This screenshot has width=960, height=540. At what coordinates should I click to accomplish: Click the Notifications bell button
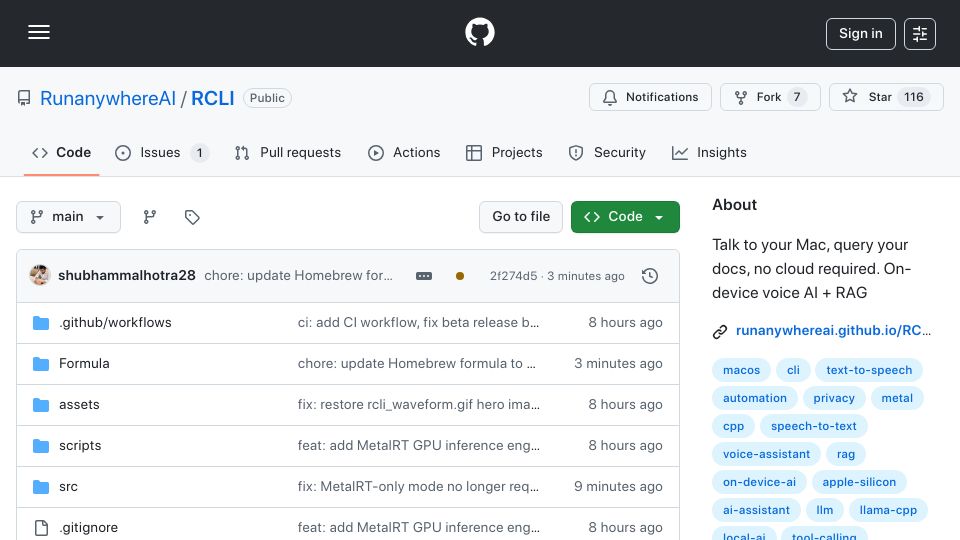click(x=650, y=97)
